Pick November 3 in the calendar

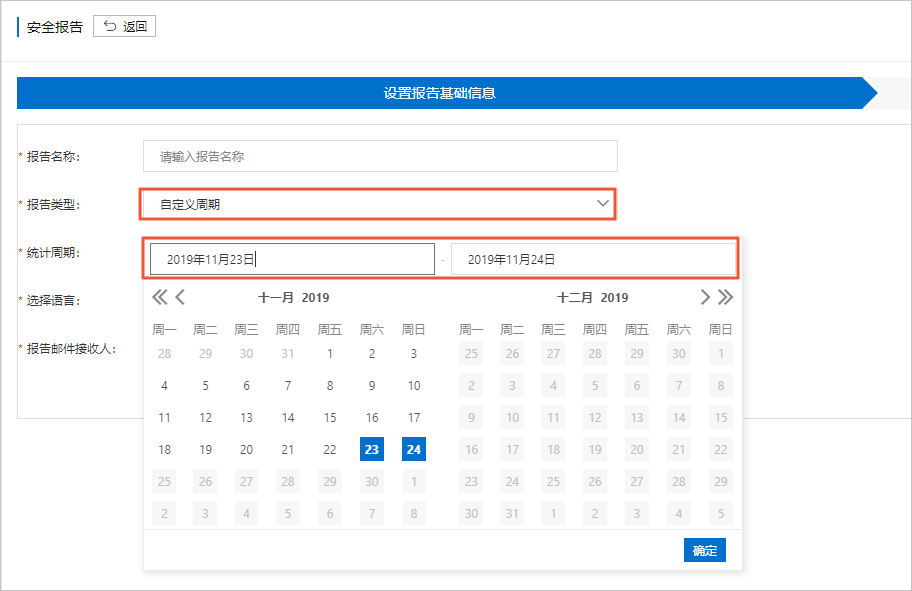pyautogui.click(x=414, y=353)
